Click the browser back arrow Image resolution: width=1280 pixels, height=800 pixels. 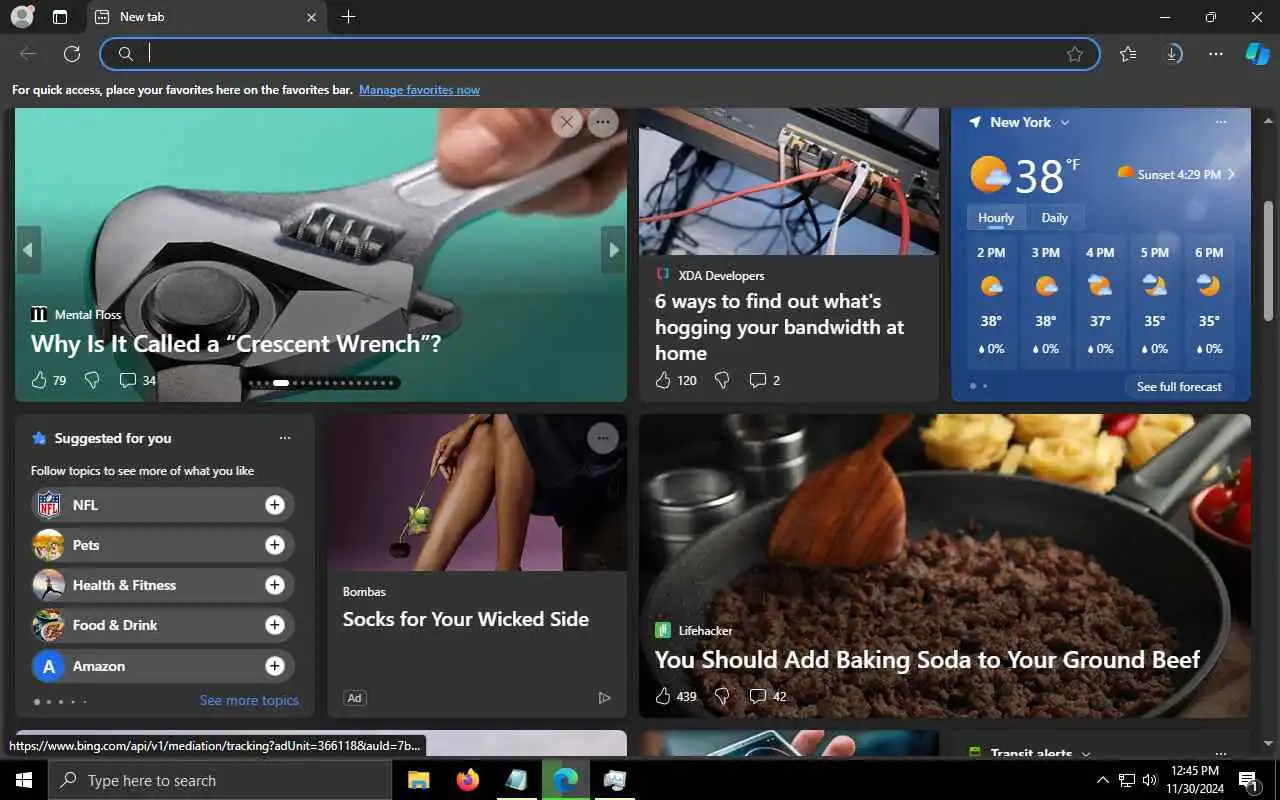point(28,54)
